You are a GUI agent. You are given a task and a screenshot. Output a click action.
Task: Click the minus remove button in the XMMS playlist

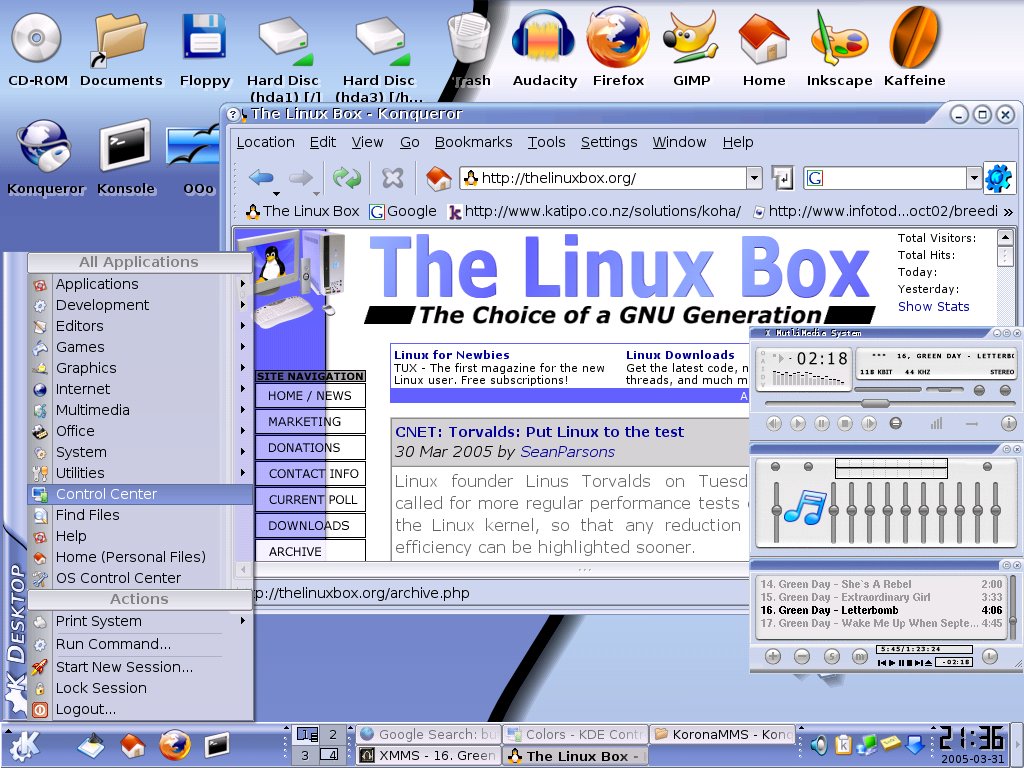click(802, 656)
